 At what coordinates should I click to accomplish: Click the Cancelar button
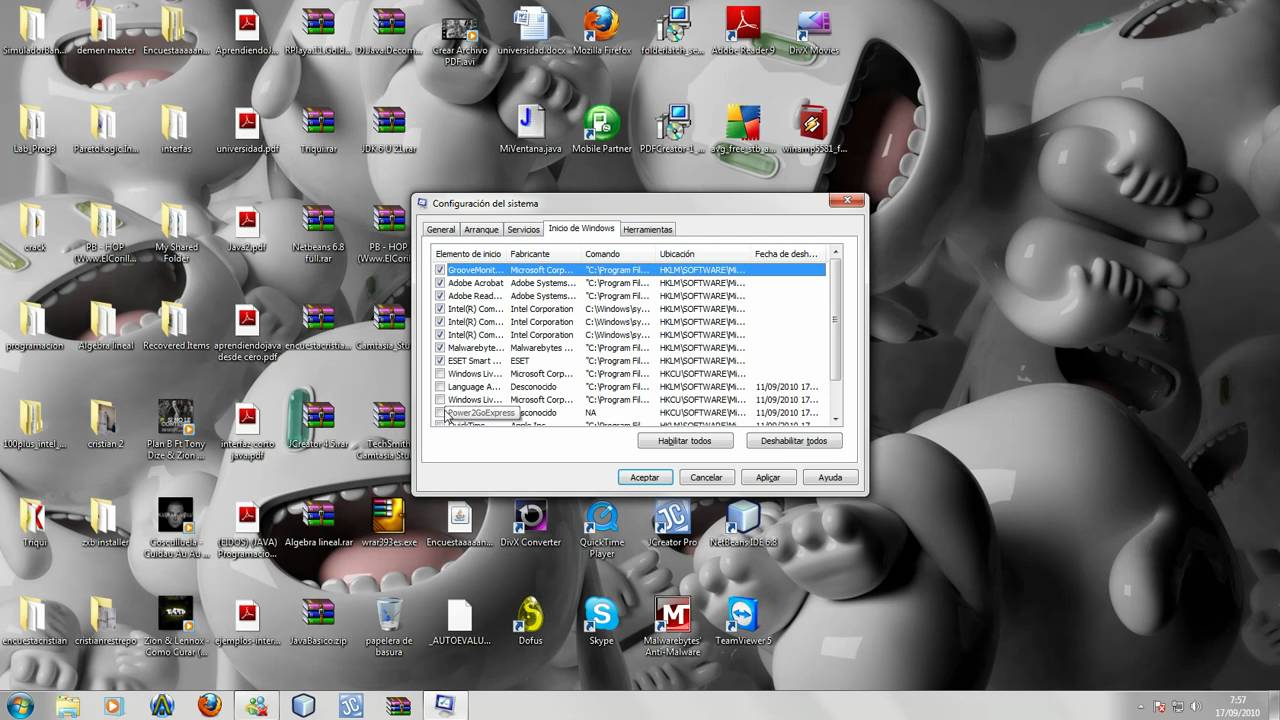coord(706,478)
